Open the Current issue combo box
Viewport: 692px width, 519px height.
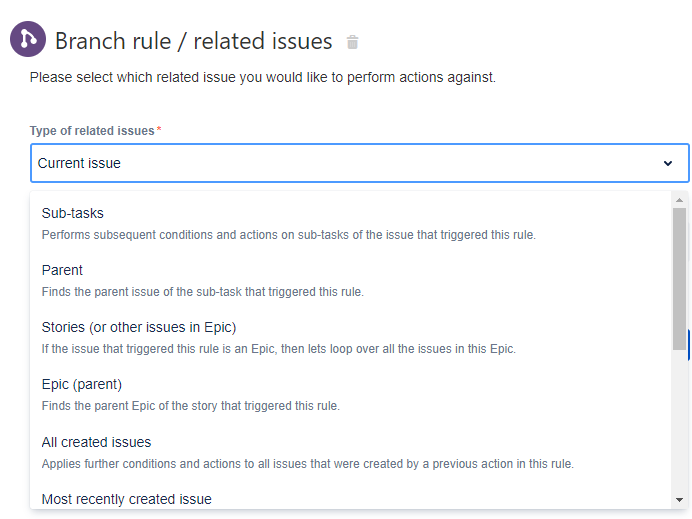pos(359,163)
